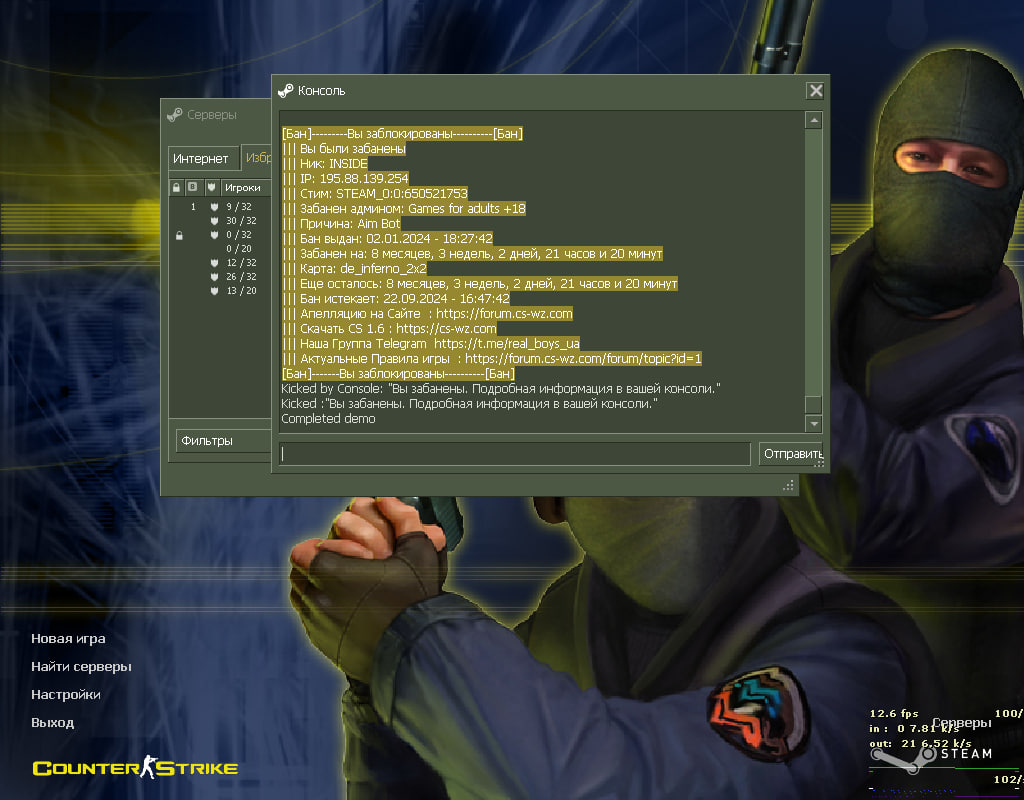The image size is (1024, 800).
Task: Choose Выход in the main menu
Action: tap(53, 723)
